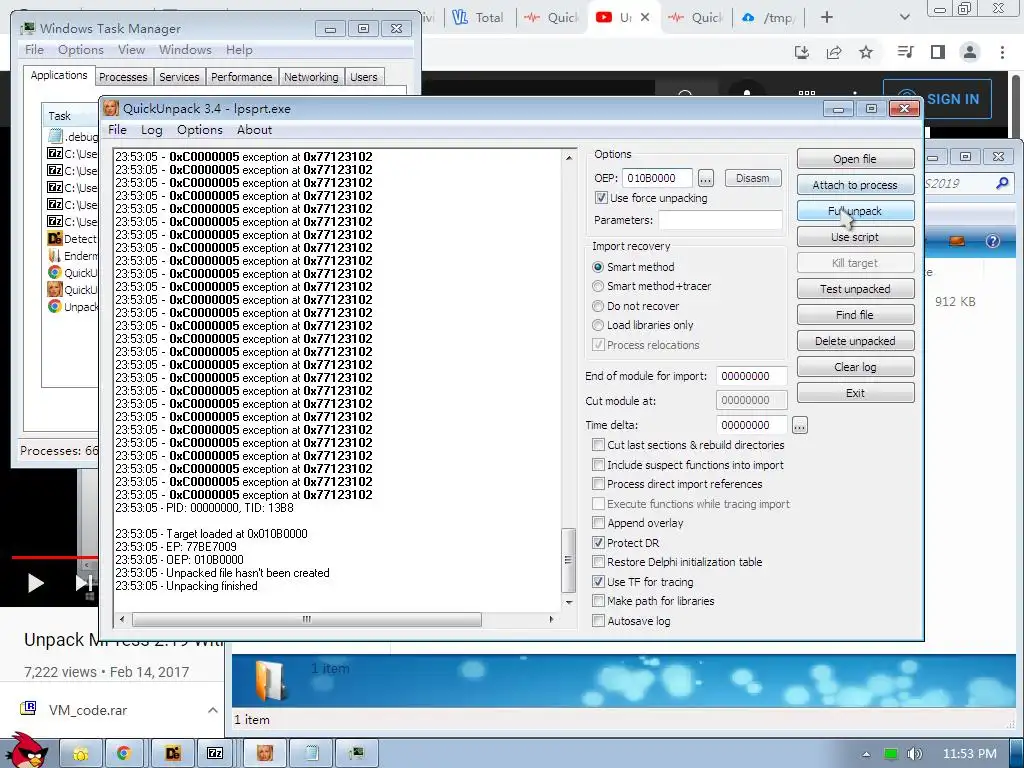Viewport: 1024px width, 768px height.
Task: Click the Time delta input field
Action: pos(751,425)
